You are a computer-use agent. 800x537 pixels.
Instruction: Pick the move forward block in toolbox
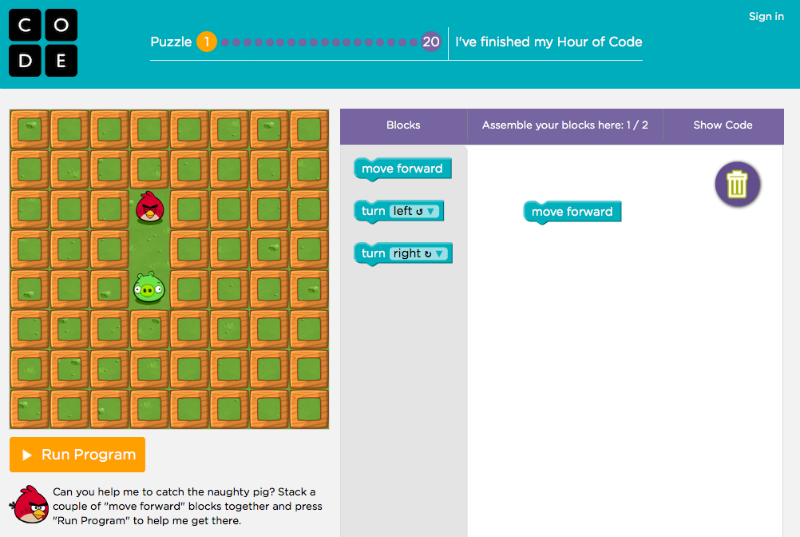[x=403, y=169]
